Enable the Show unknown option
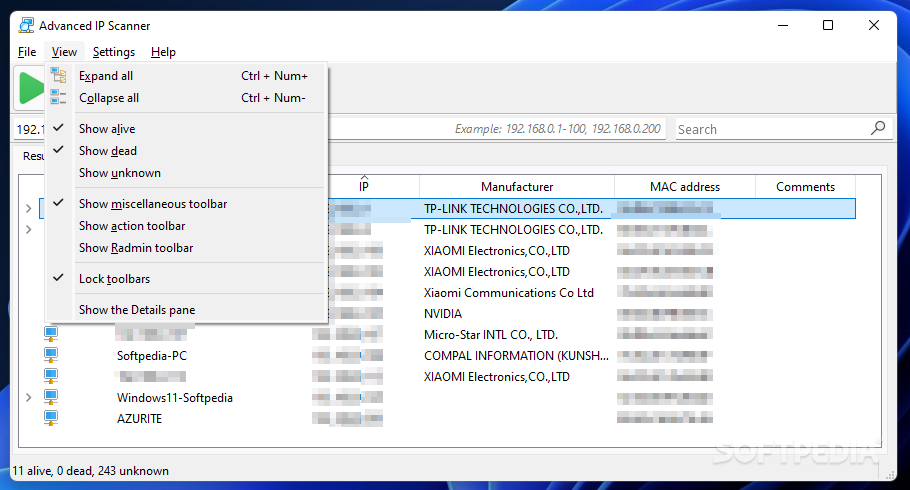910x490 pixels. tap(186, 173)
